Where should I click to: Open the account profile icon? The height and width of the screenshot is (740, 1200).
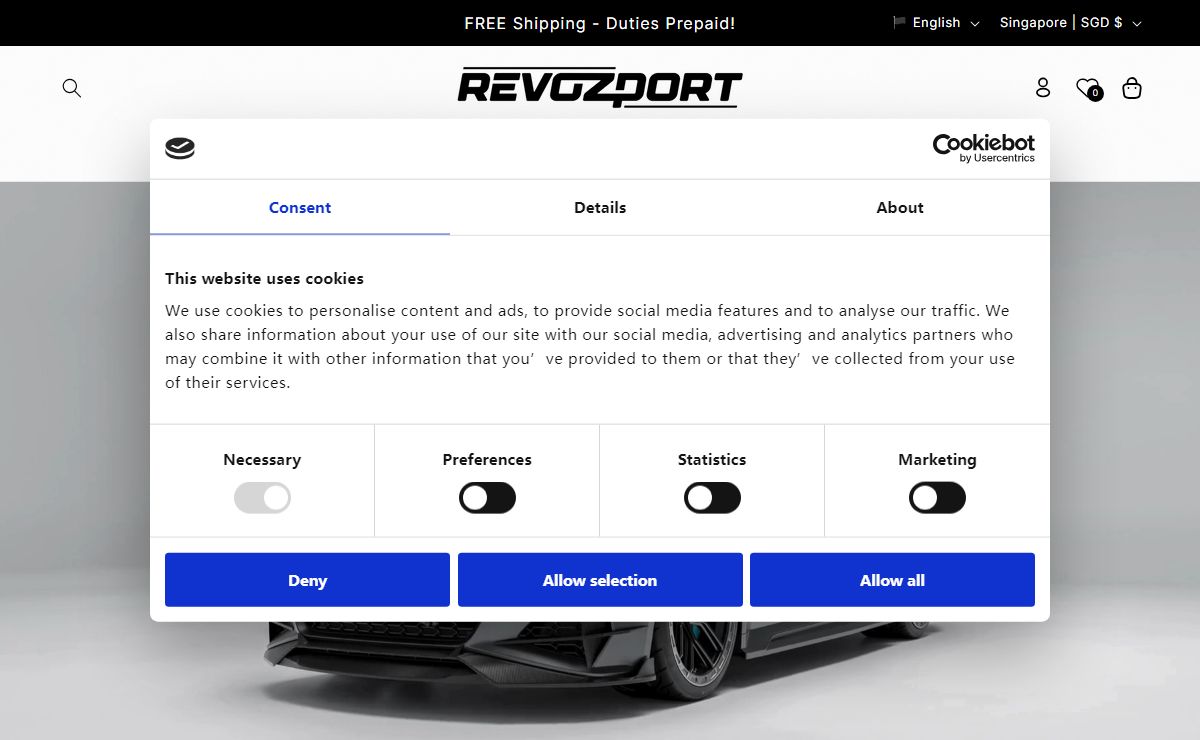1043,88
